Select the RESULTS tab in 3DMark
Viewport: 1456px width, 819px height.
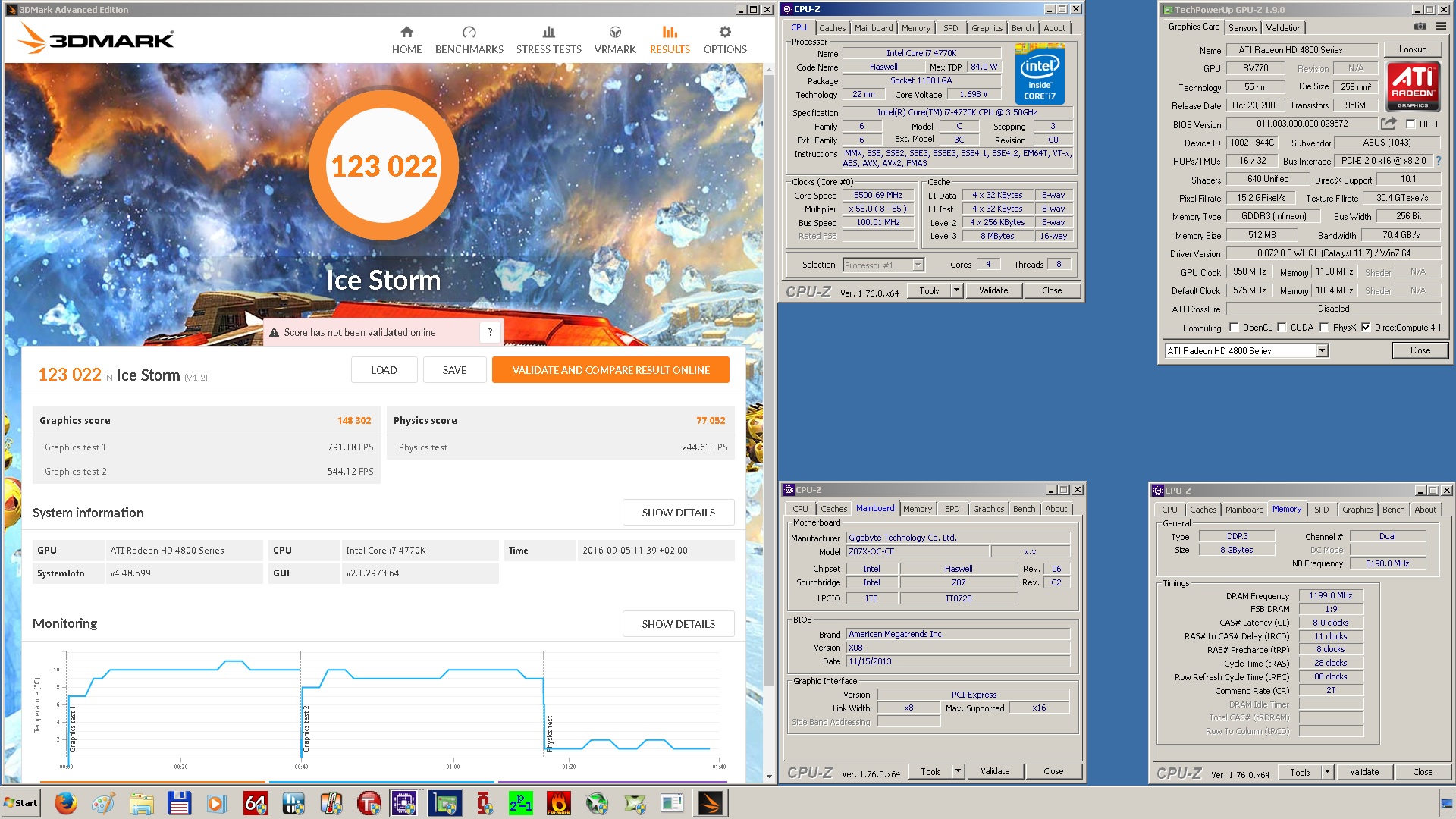tap(670, 40)
